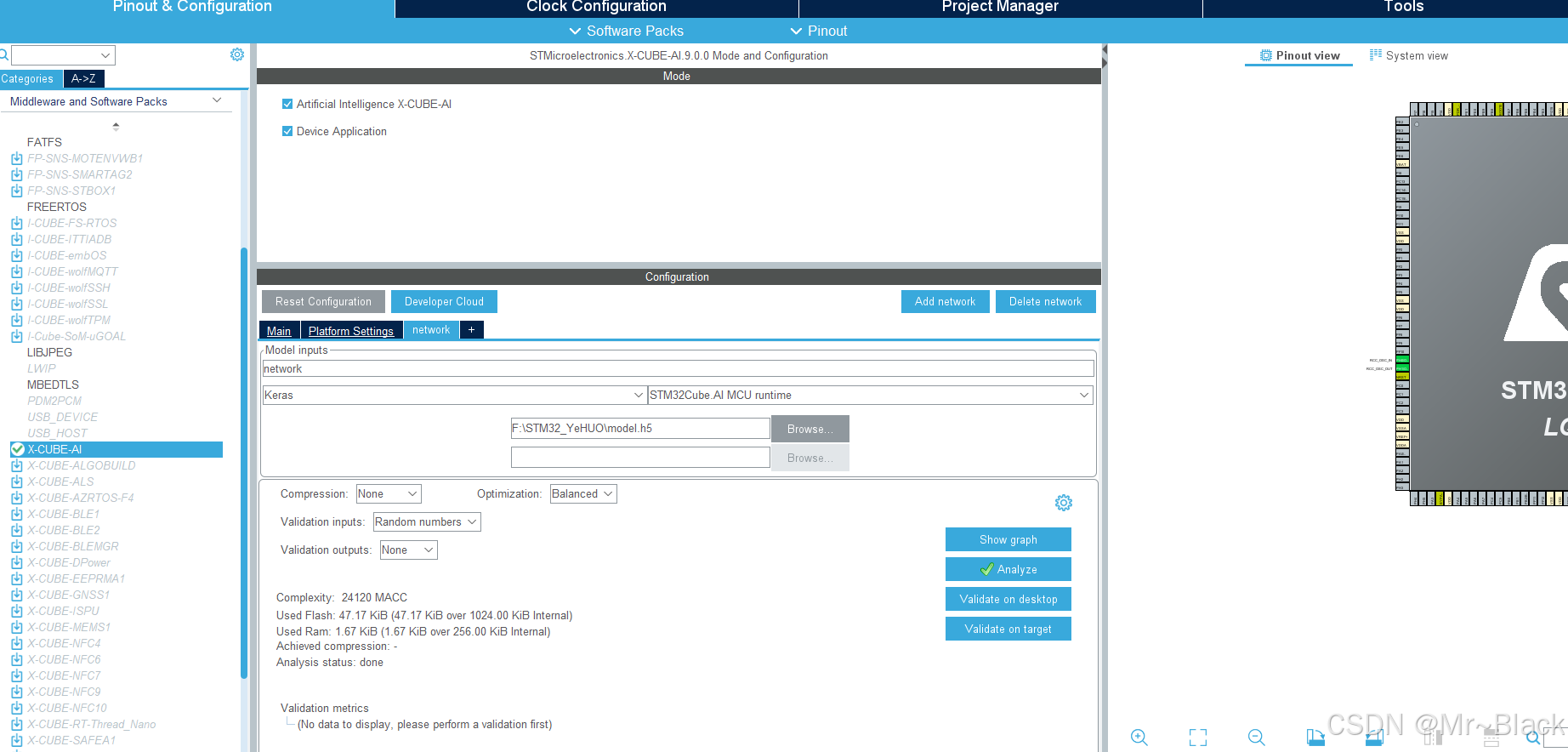Click the download icon beside X-CUBE-DPower
Image resolution: width=1568 pixels, height=752 pixels.
[x=17, y=562]
